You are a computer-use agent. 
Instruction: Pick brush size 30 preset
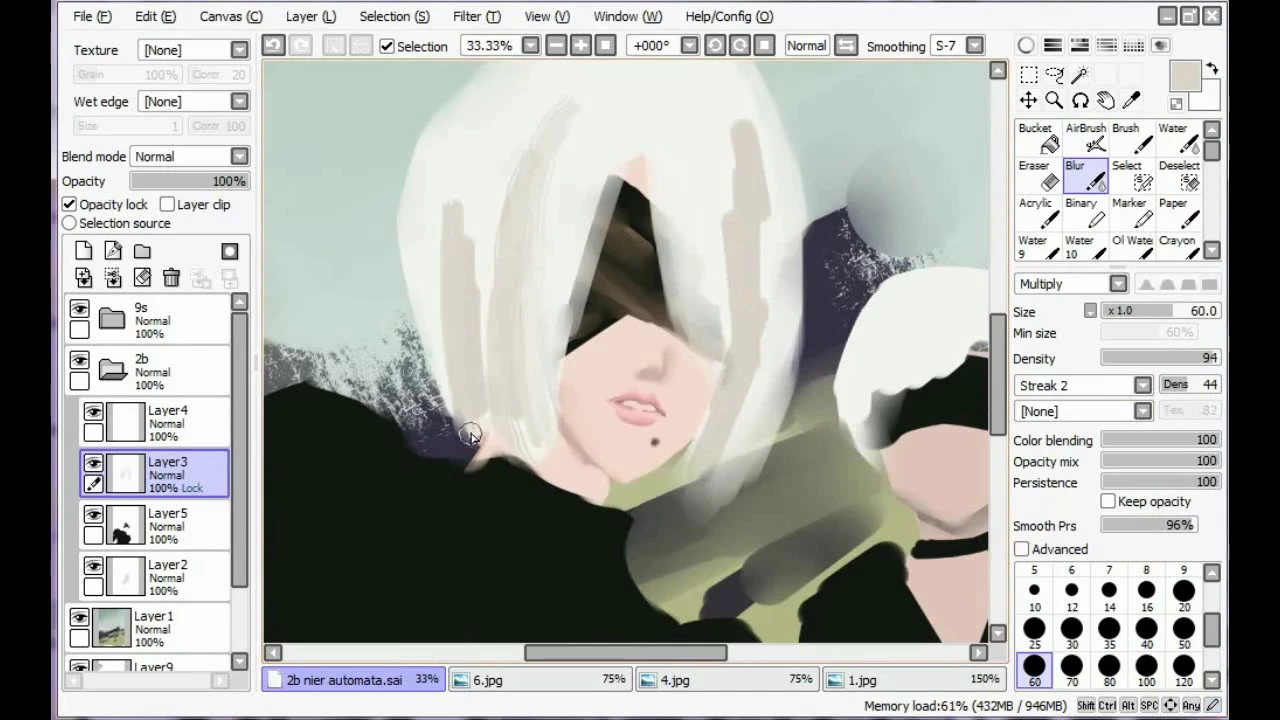click(1071, 633)
